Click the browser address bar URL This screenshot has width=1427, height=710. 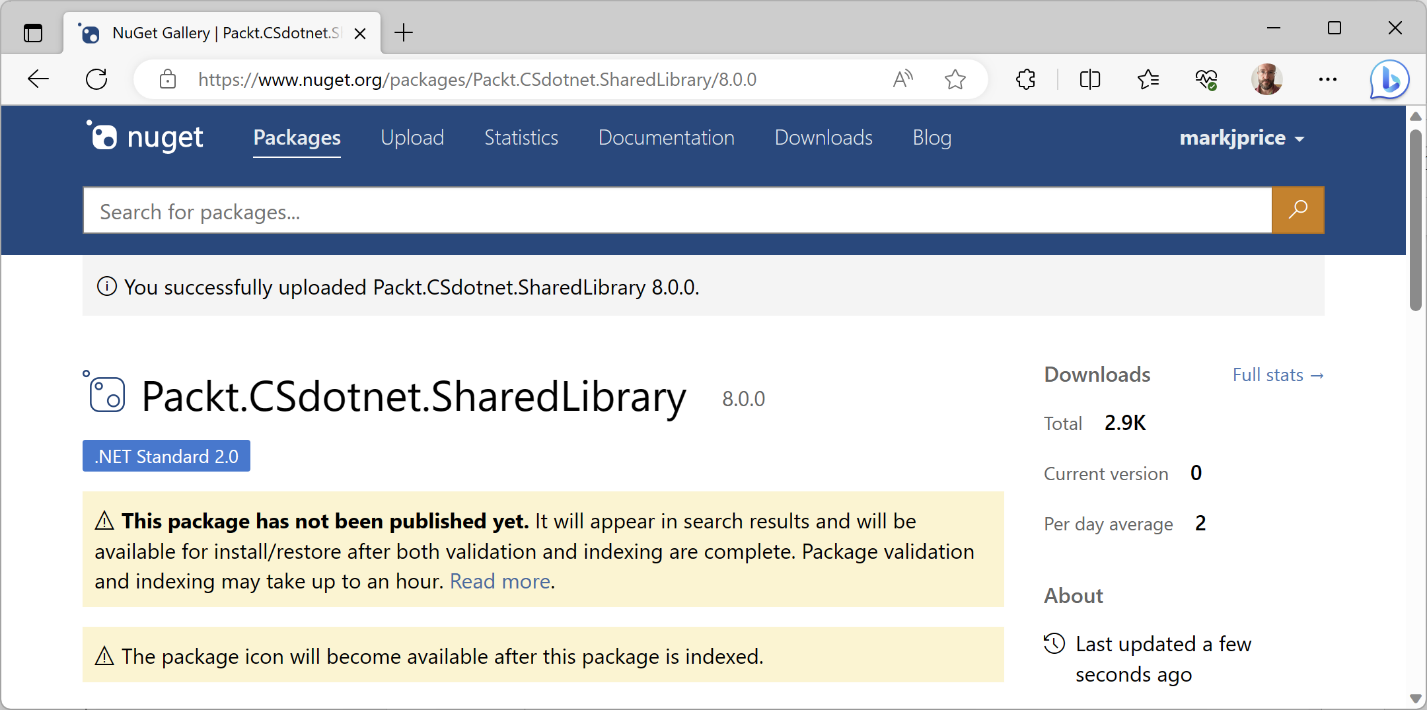pyautogui.click(x=477, y=80)
